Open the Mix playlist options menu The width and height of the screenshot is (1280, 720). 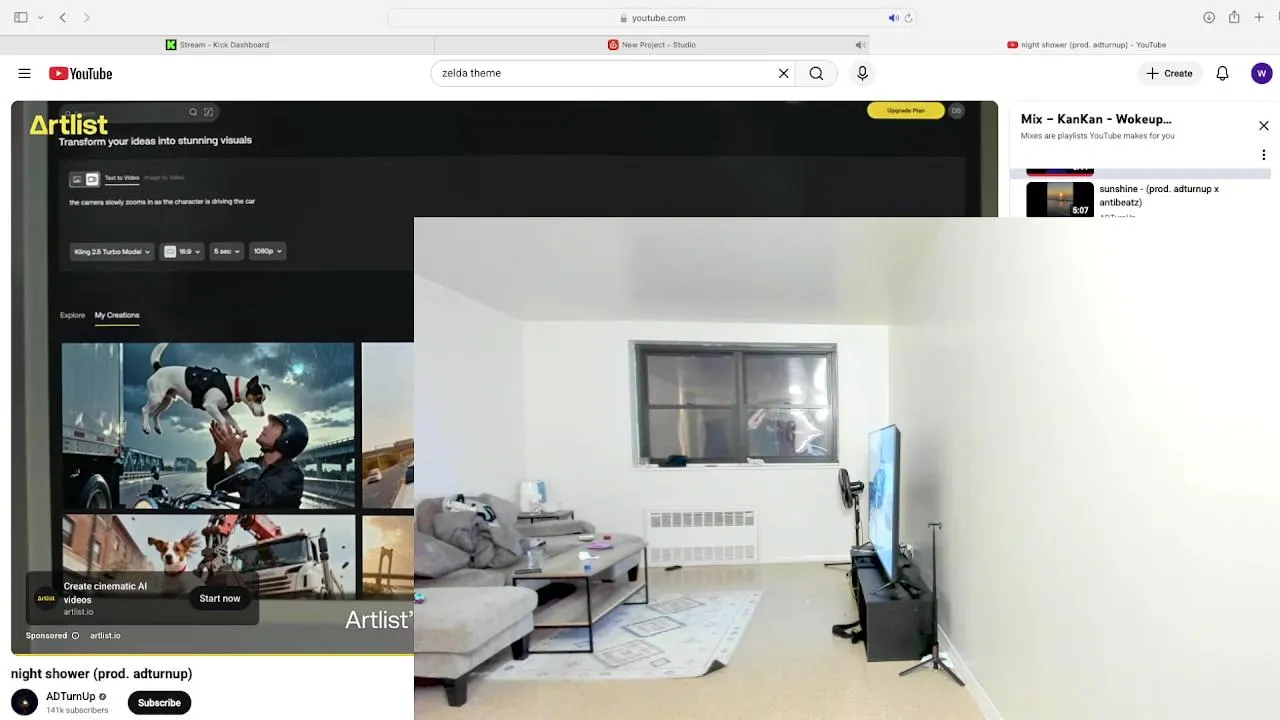[x=1263, y=155]
